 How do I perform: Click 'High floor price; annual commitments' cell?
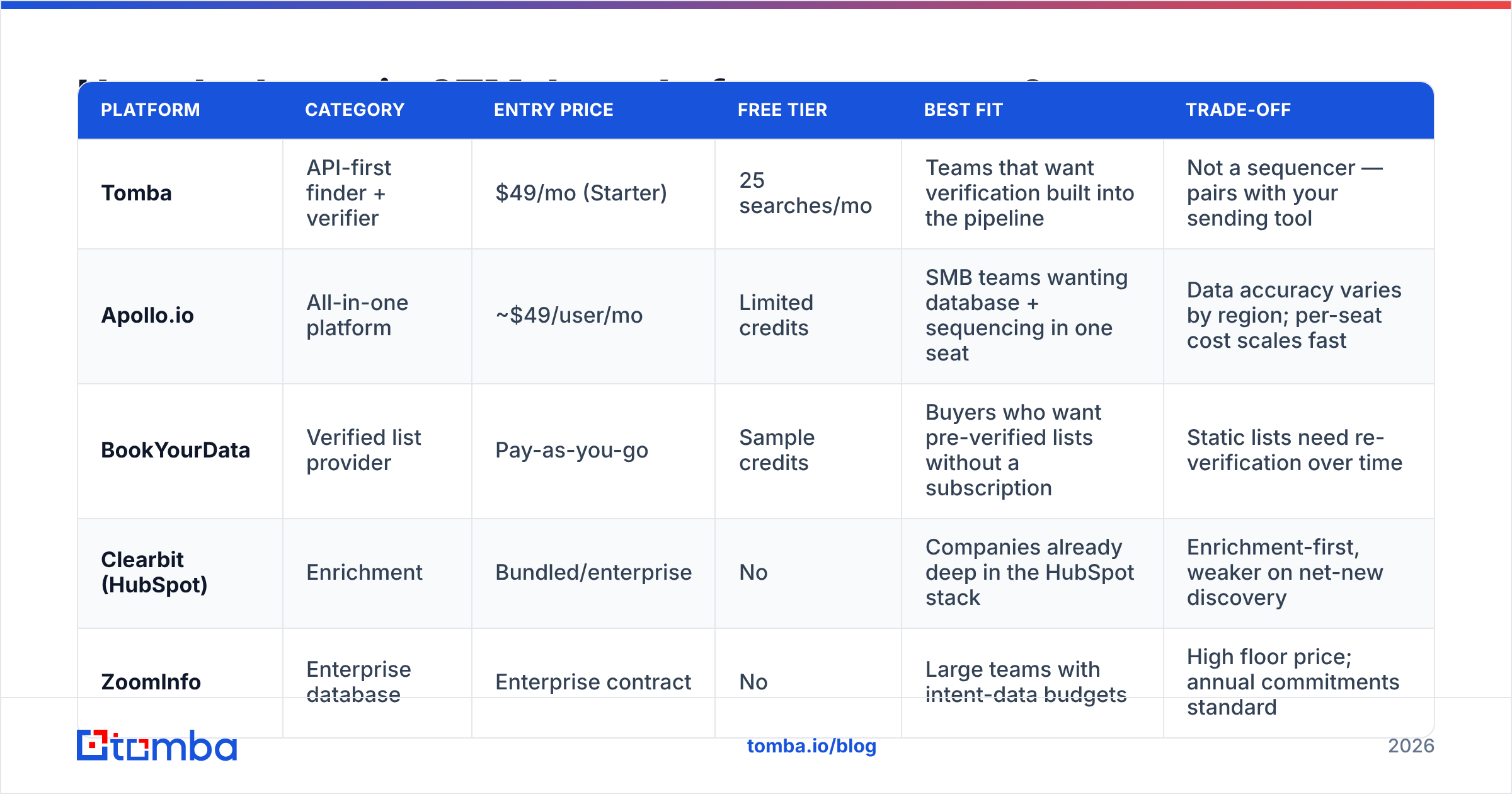1299,682
